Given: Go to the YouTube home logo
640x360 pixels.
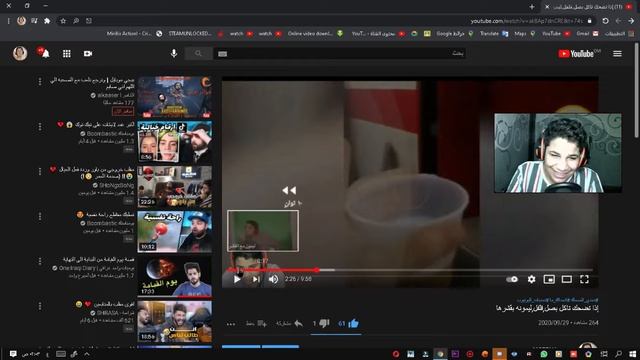Looking at the screenshot, I should tap(576, 53).
